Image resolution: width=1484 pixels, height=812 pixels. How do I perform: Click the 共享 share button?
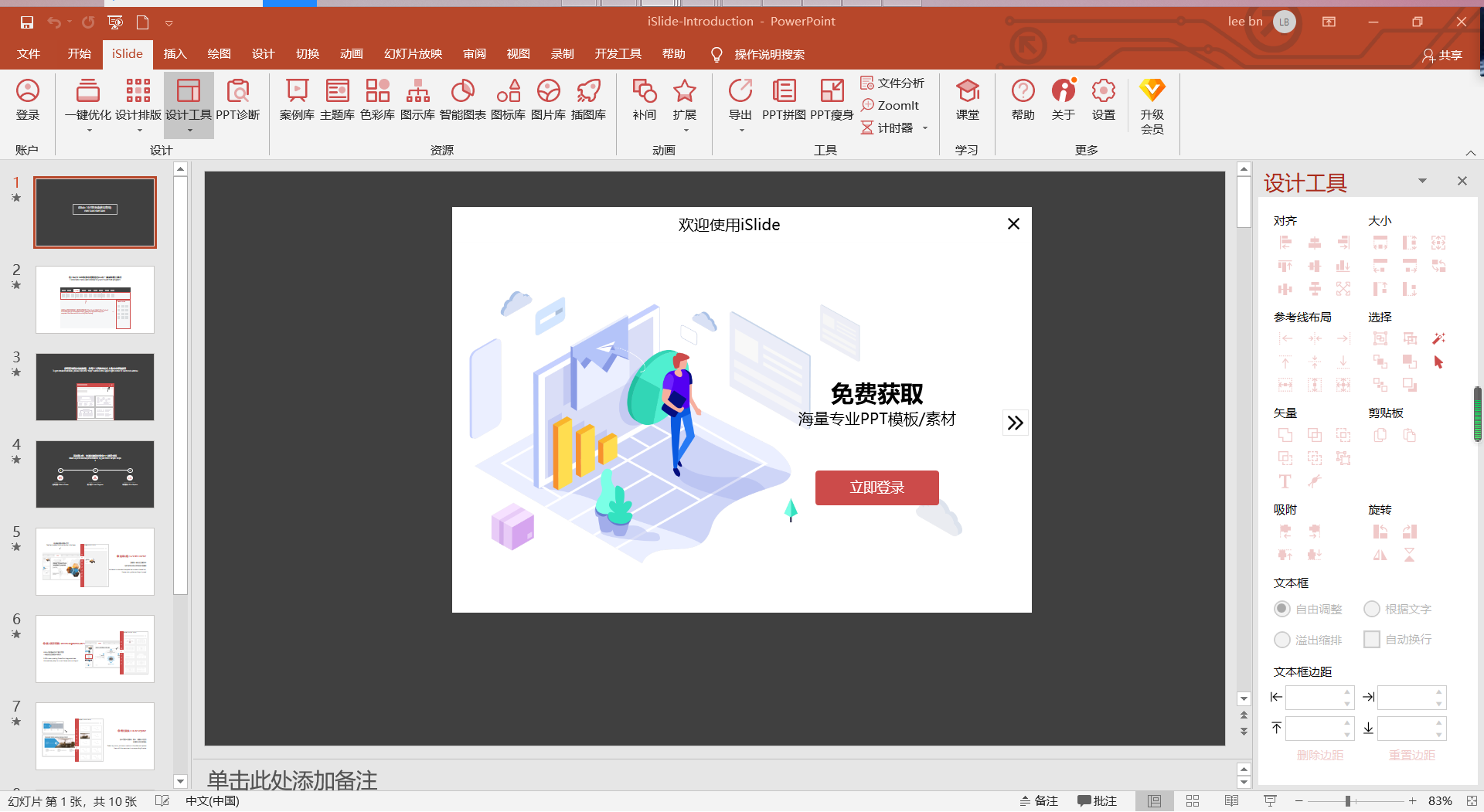tap(1442, 55)
